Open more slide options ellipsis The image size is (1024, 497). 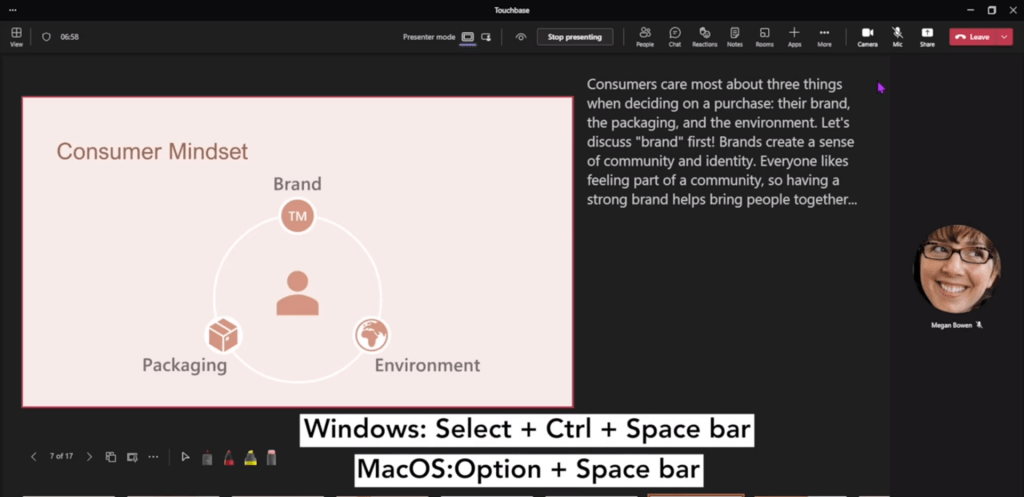click(153, 457)
